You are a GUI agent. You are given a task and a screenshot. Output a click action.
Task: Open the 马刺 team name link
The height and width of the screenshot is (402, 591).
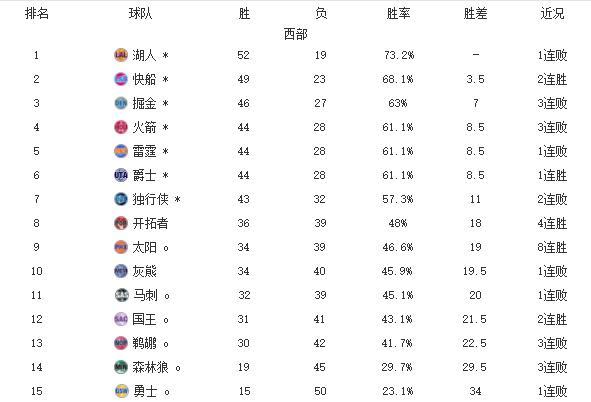coord(145,295)
